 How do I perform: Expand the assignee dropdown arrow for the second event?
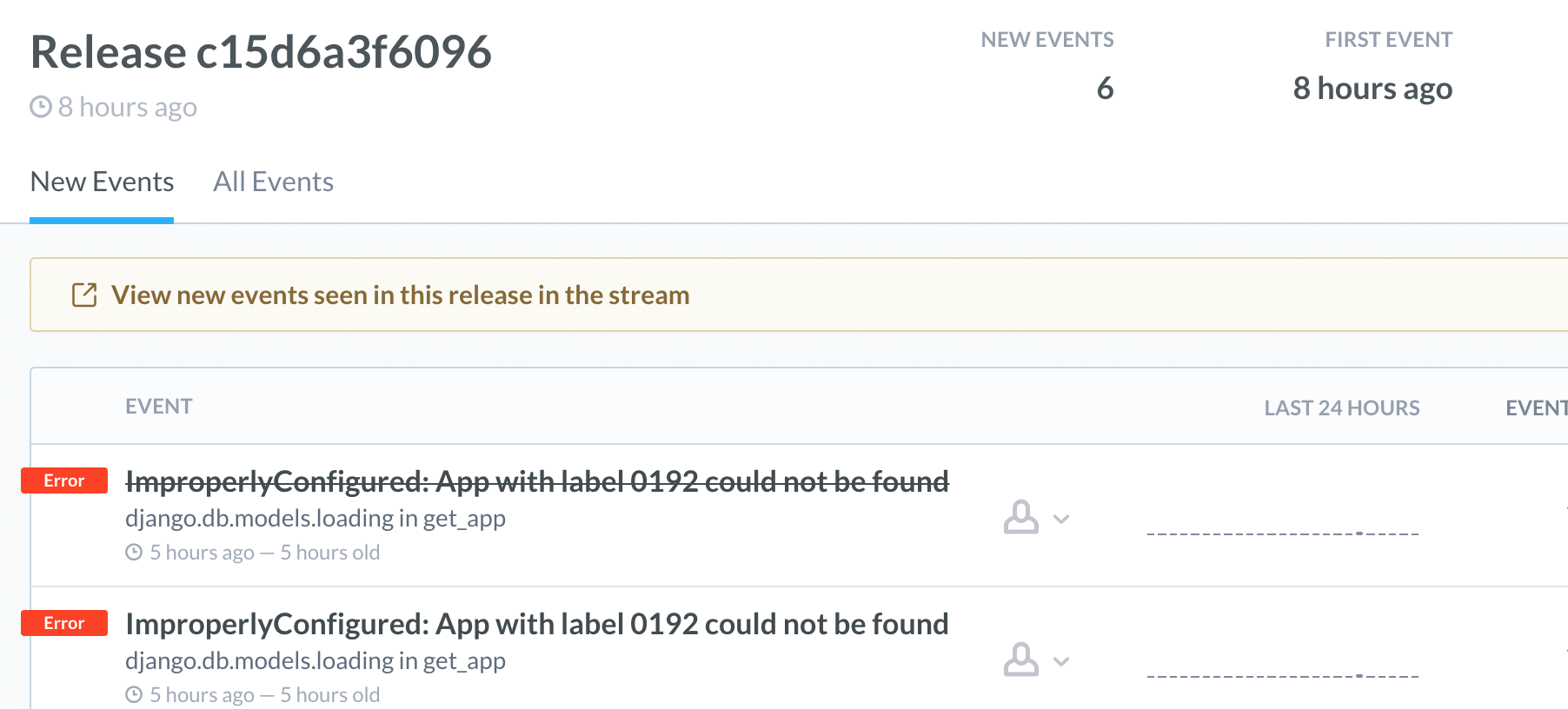tap(1061, 662)
